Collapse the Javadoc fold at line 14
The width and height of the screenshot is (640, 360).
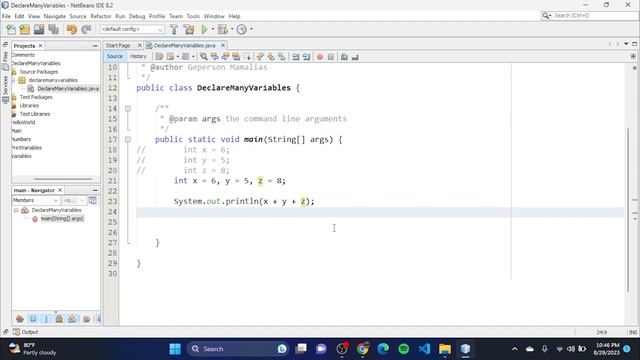click(128, 109)
